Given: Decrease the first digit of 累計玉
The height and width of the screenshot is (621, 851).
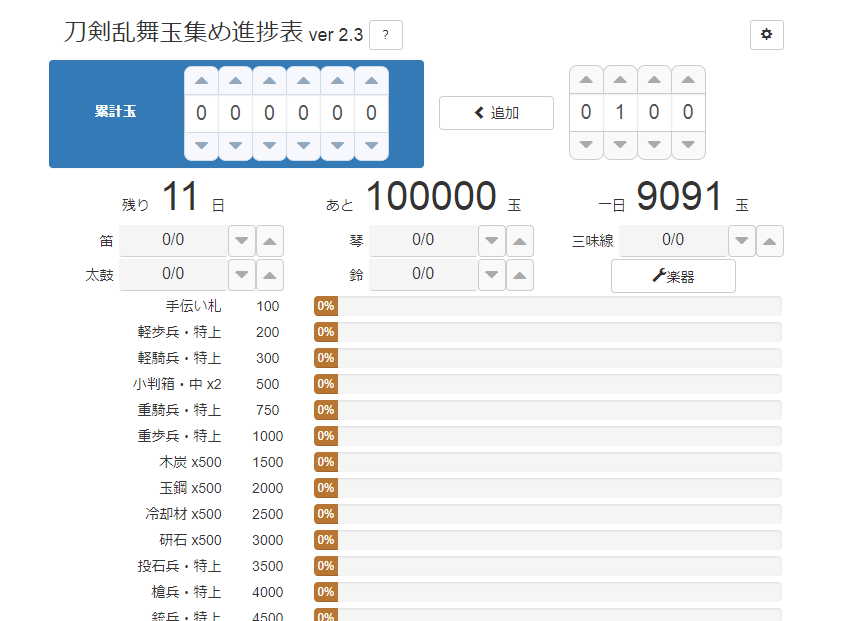Looking at the screenshot, I should (x=201, y=145).
